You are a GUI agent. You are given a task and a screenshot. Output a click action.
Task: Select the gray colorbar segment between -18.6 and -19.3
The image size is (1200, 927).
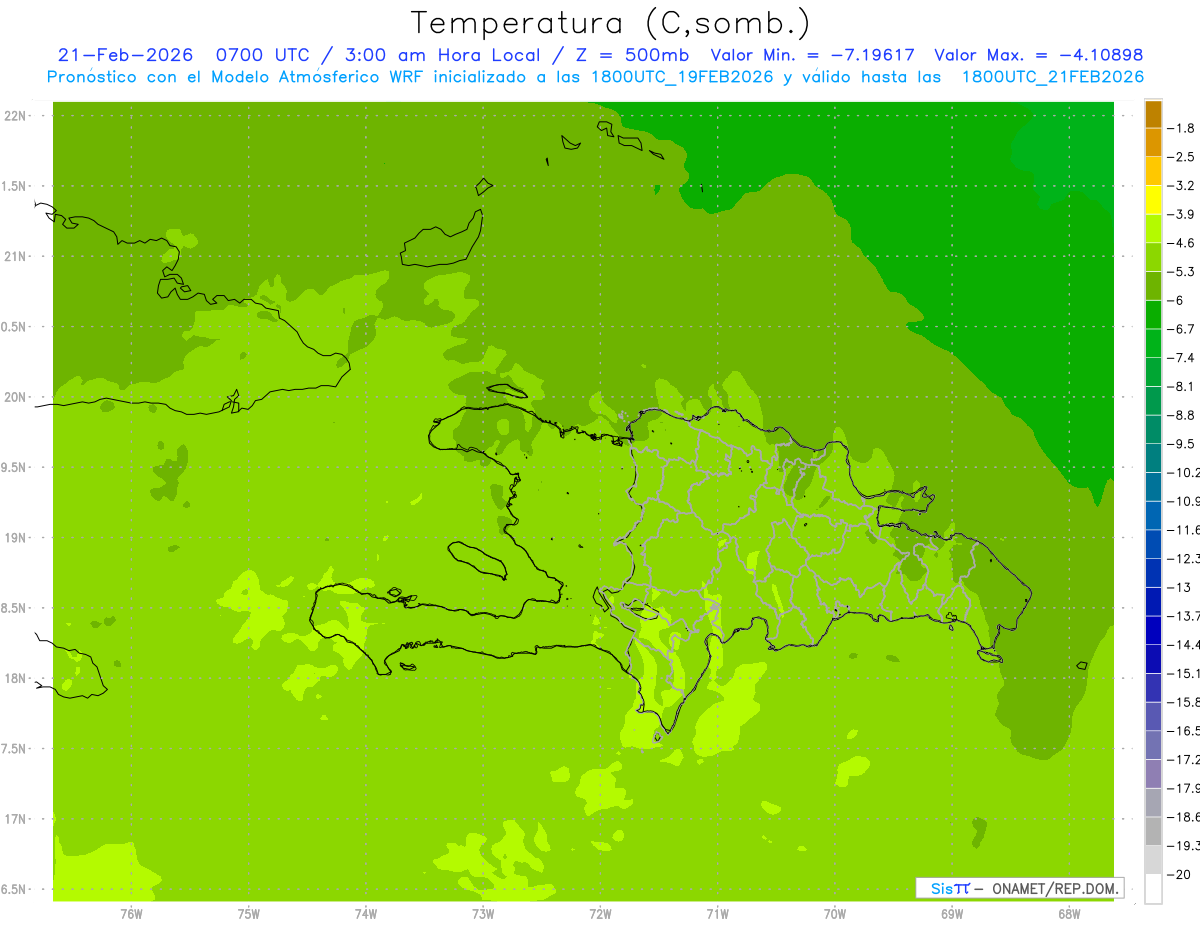tap(1153, 832)
